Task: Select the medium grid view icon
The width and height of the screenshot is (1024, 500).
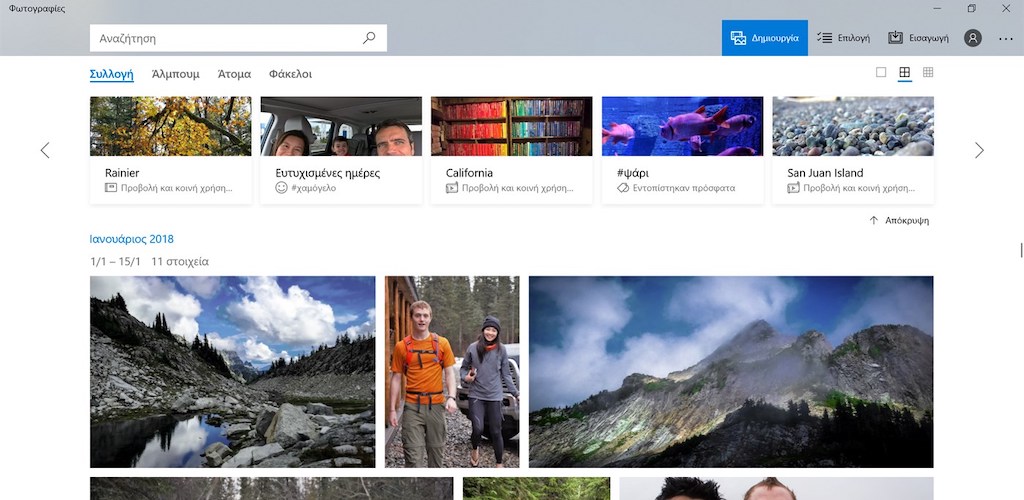Action: pyautogui.click(x=905, y=73)
